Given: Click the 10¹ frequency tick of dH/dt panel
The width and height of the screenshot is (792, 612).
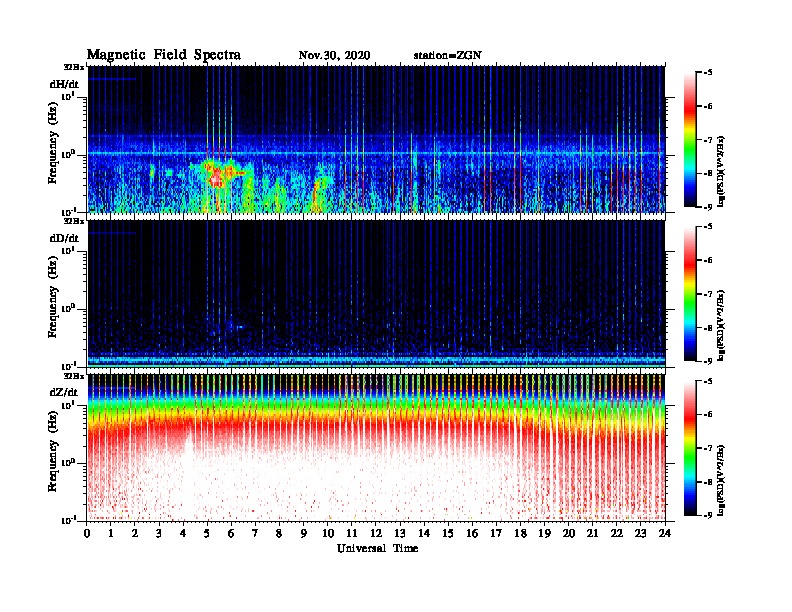Looking at the screenshot, I should [68, 96].
